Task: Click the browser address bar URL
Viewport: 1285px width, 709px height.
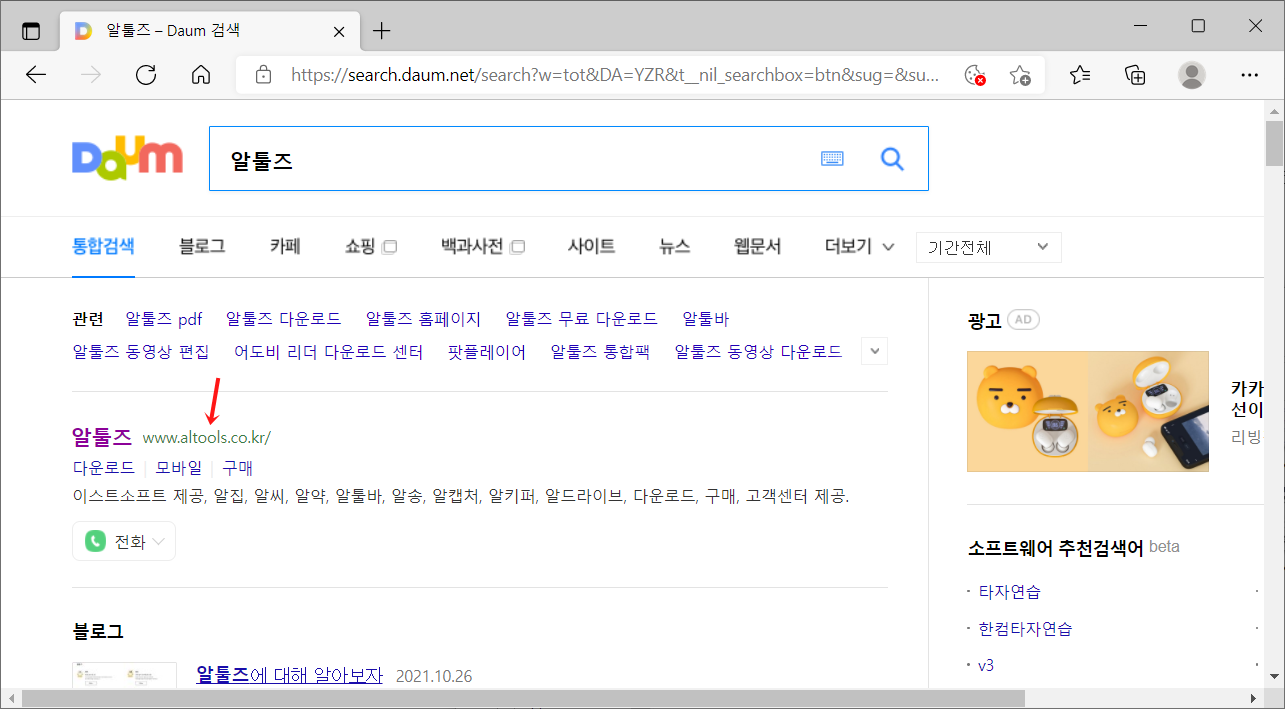Action: point(615,75)
